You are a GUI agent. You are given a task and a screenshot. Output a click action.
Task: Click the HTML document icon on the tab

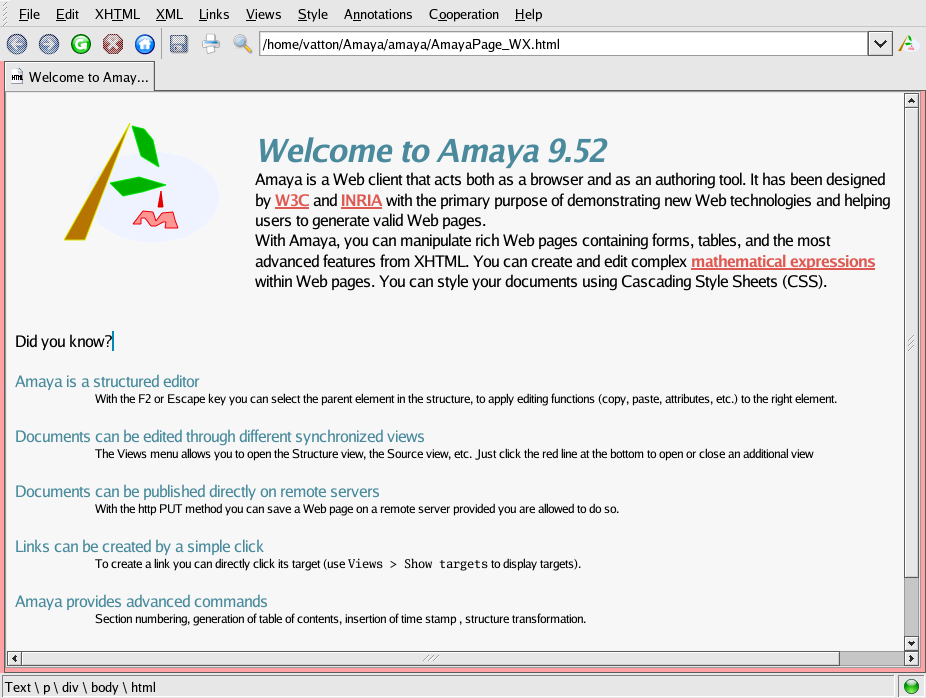[17, 77]
